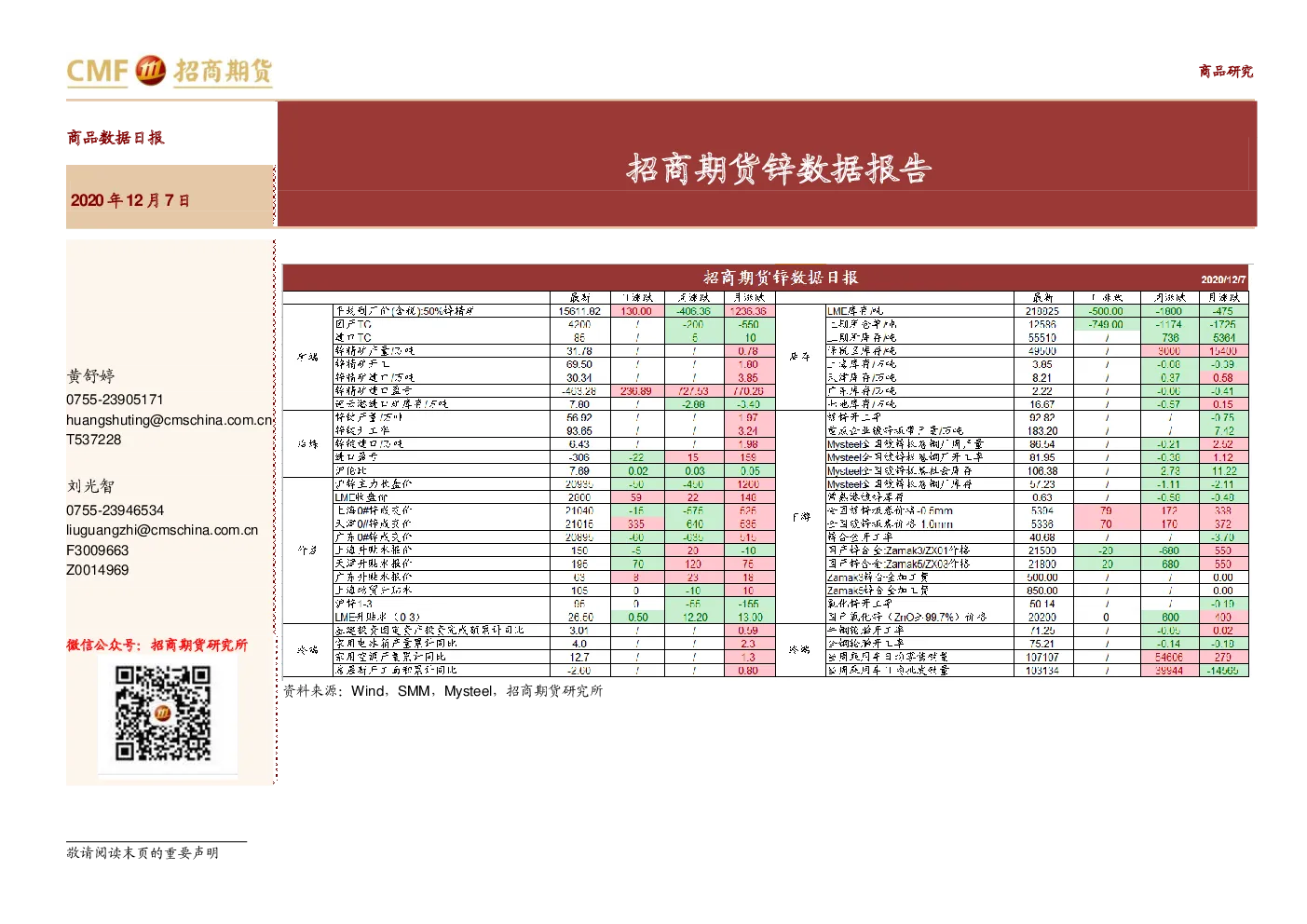Select the author name 黄舒婷

(90, 376)
